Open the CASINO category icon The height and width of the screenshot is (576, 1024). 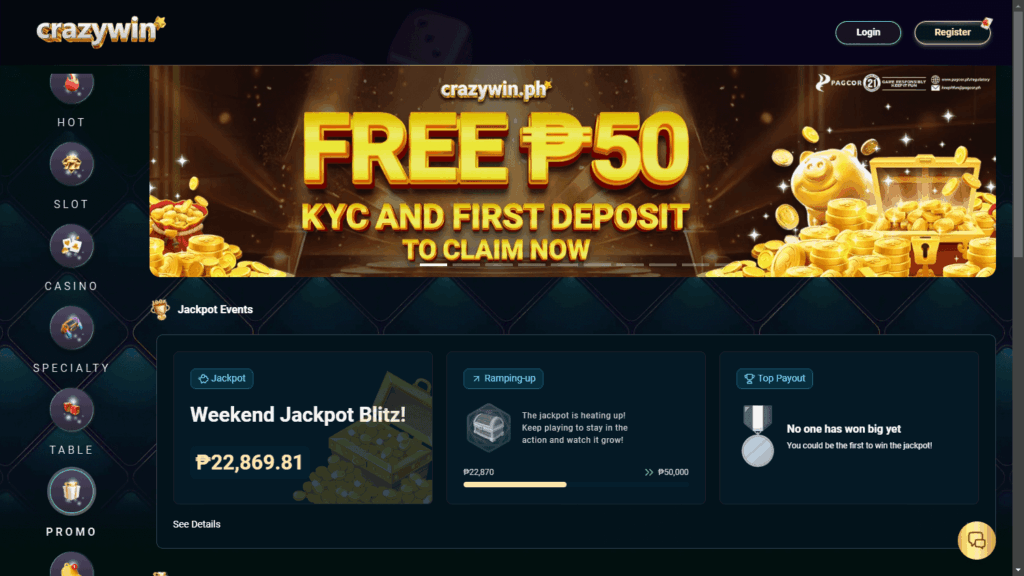coord(71,246)
